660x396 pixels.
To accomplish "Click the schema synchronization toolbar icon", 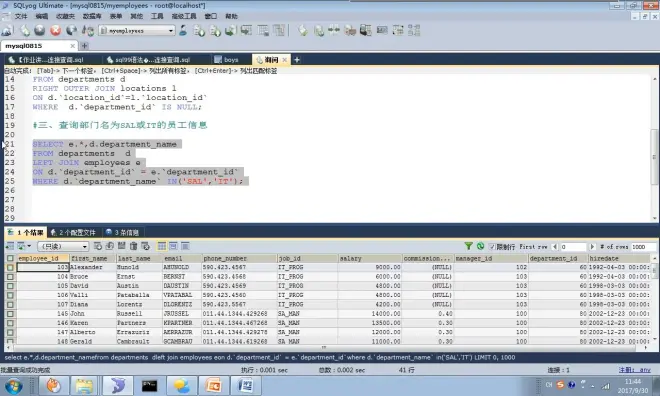I will pos(246,30).
